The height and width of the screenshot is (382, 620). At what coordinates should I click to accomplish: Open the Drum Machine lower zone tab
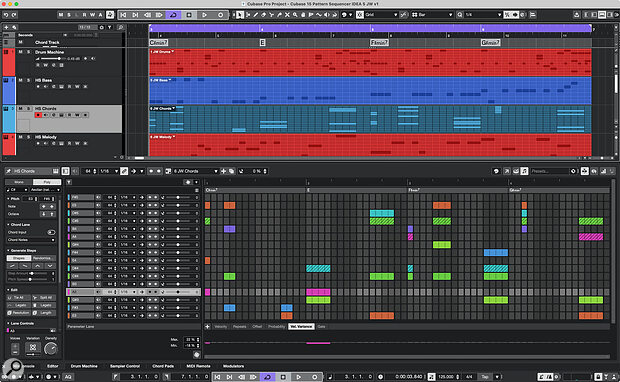[84, 366]
